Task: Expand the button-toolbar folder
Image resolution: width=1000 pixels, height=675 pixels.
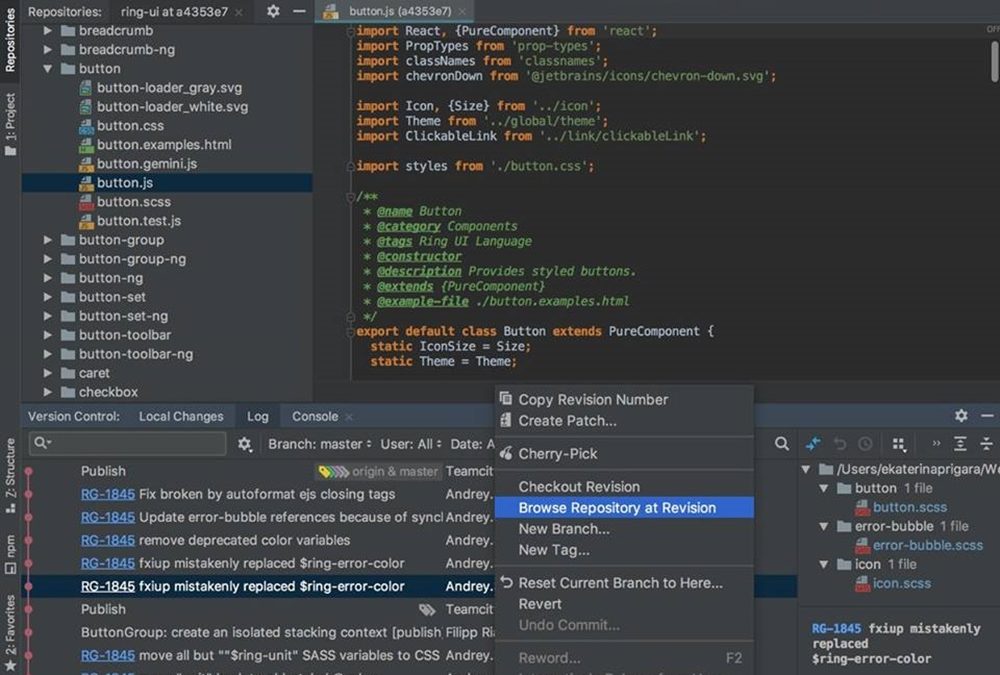Action: coord(47,335)
